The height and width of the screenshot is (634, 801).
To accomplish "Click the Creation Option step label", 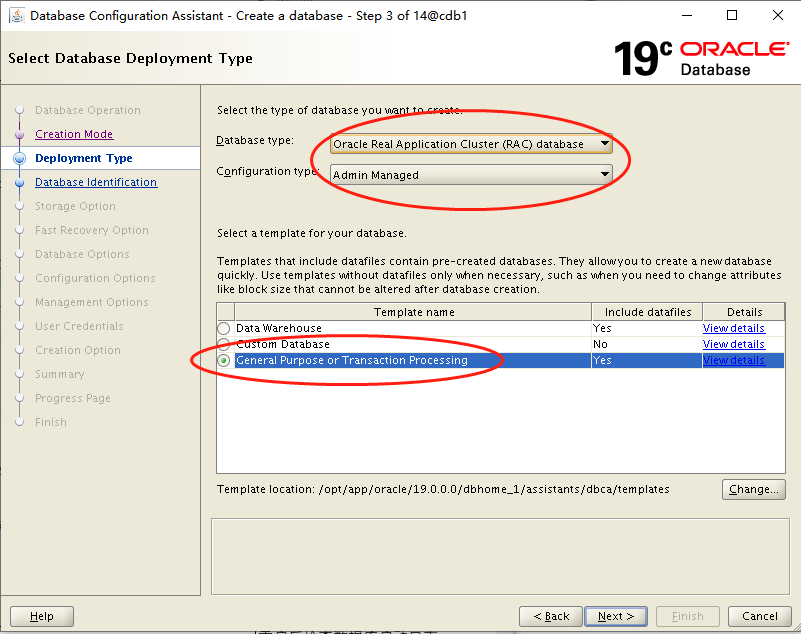I will (x=78, y=350).
